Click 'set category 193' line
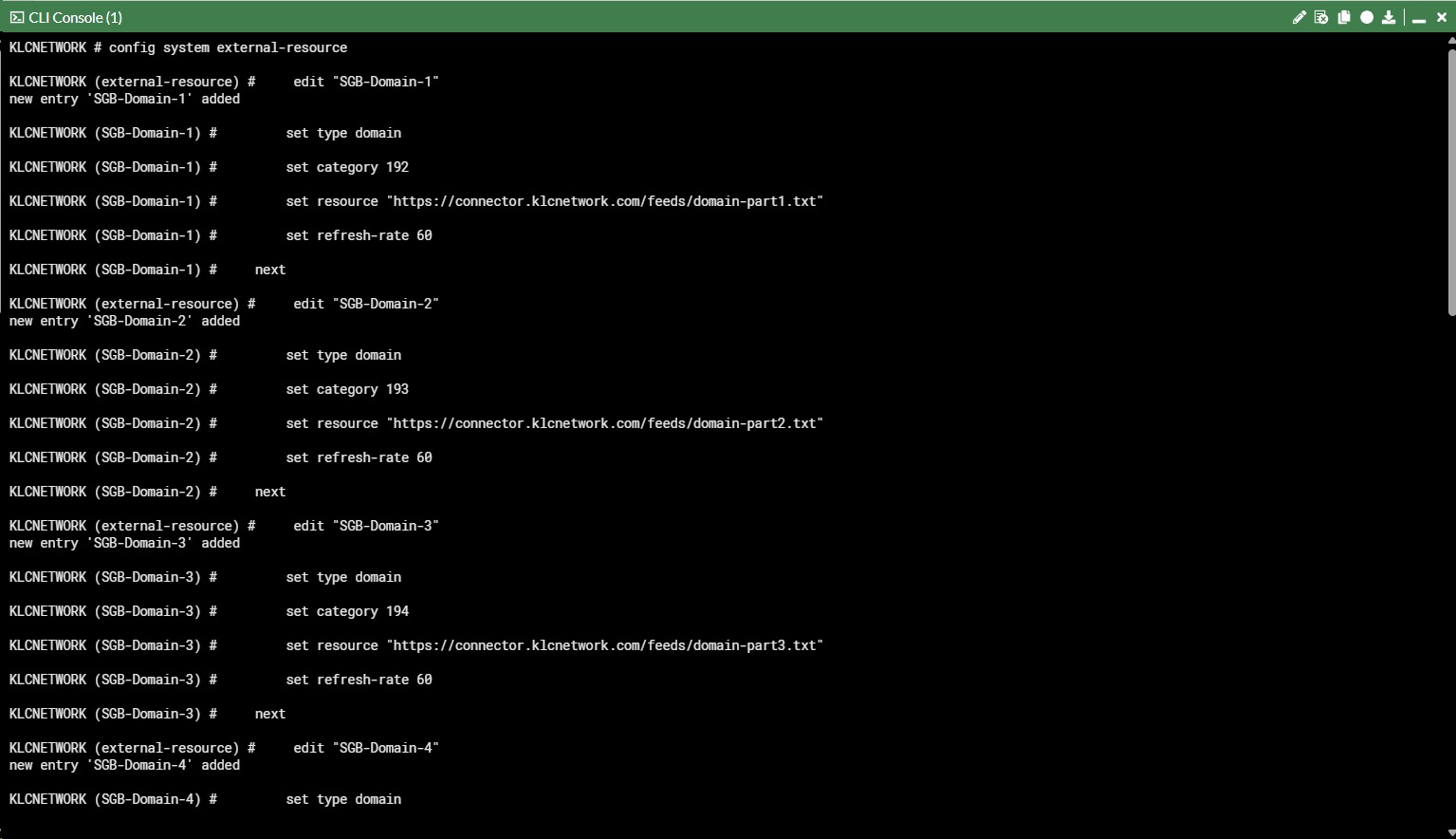This screenshot has width=1456, height=839. coord(347,389)
